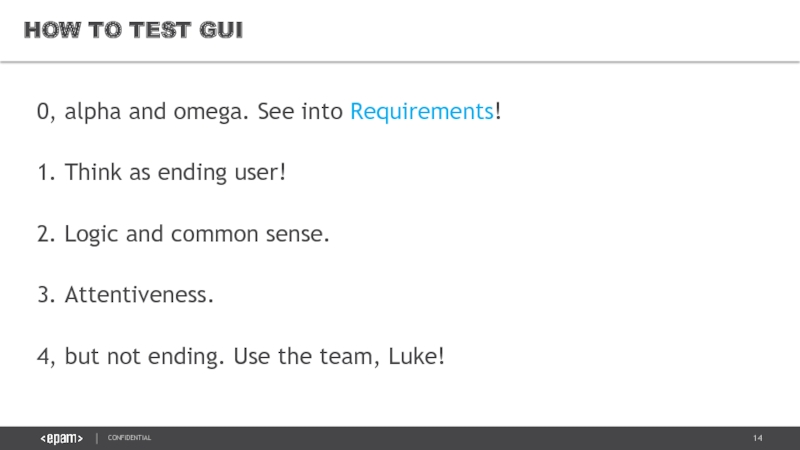Click the vertical separator beside EPAM logo
This screenshot has height=450, width=800.
(96, 439)
